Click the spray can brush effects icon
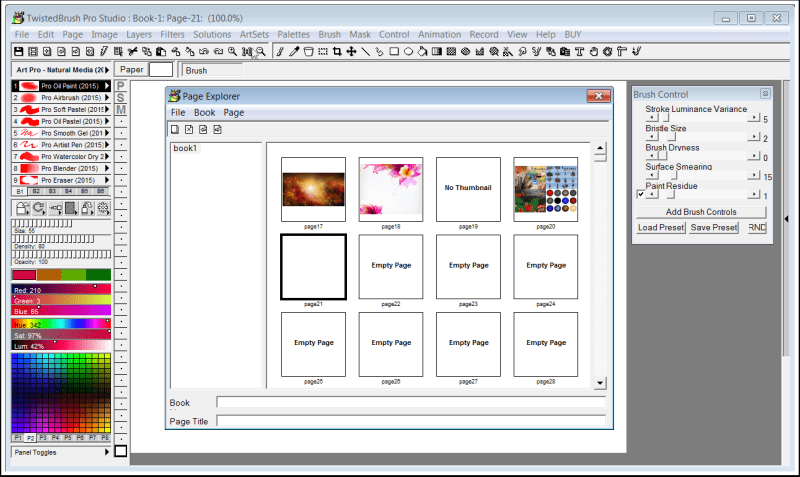Image resolution: width=800 pixels, height=477 pixels. [87, 208]
